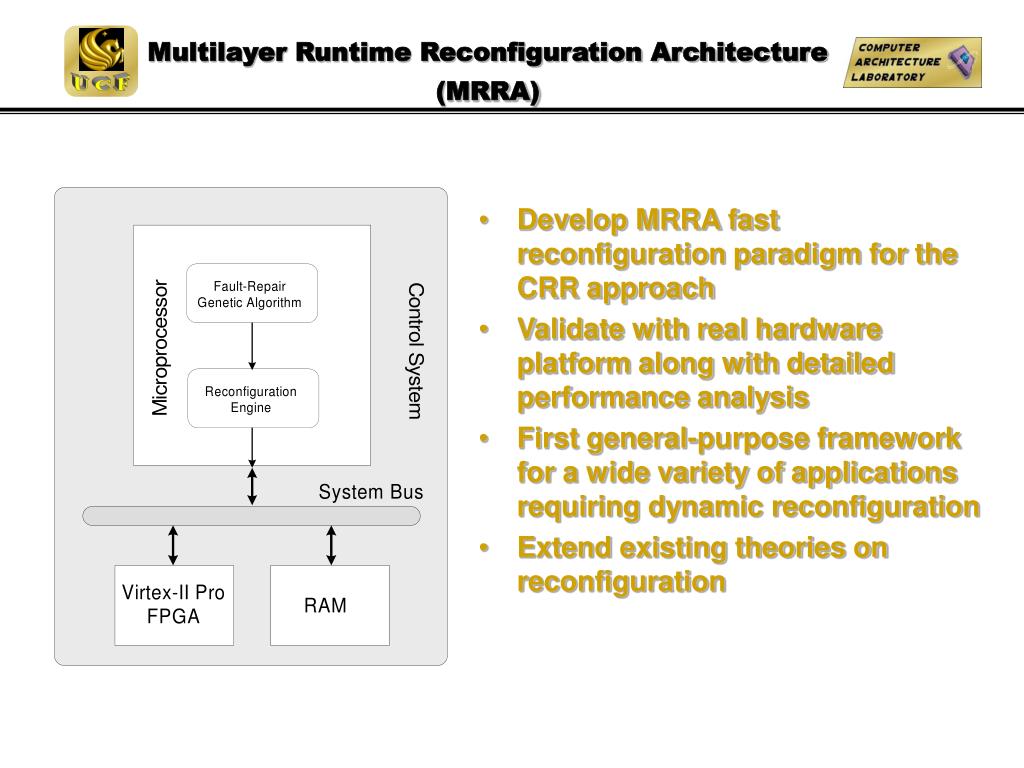The image size is (1024, 768).
Task: Click the arrow from Genetic Algorithm to Reconfiguration Engine
Action: (252, 345)
